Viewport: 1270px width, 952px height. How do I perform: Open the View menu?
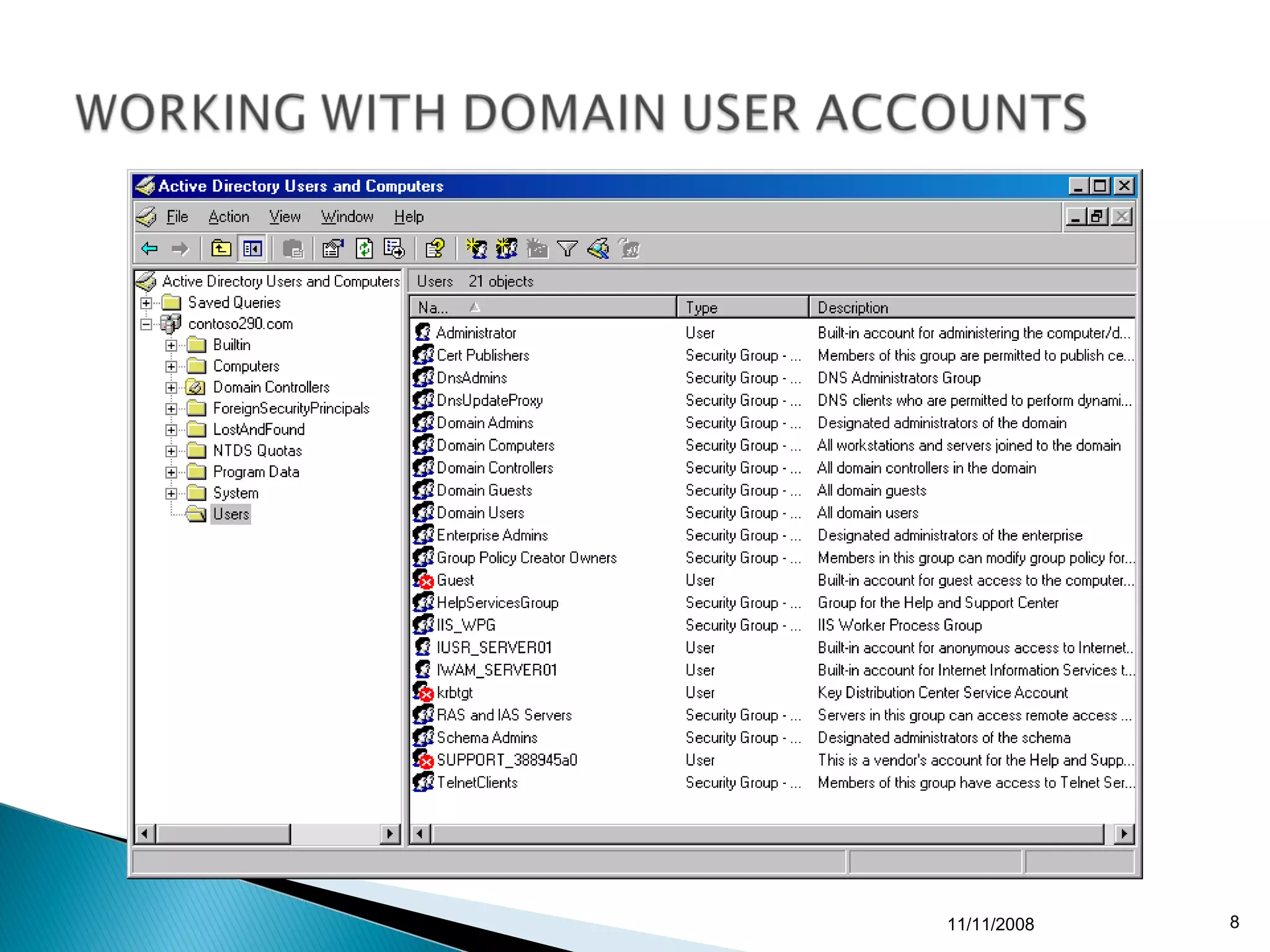tap(285, 217)
